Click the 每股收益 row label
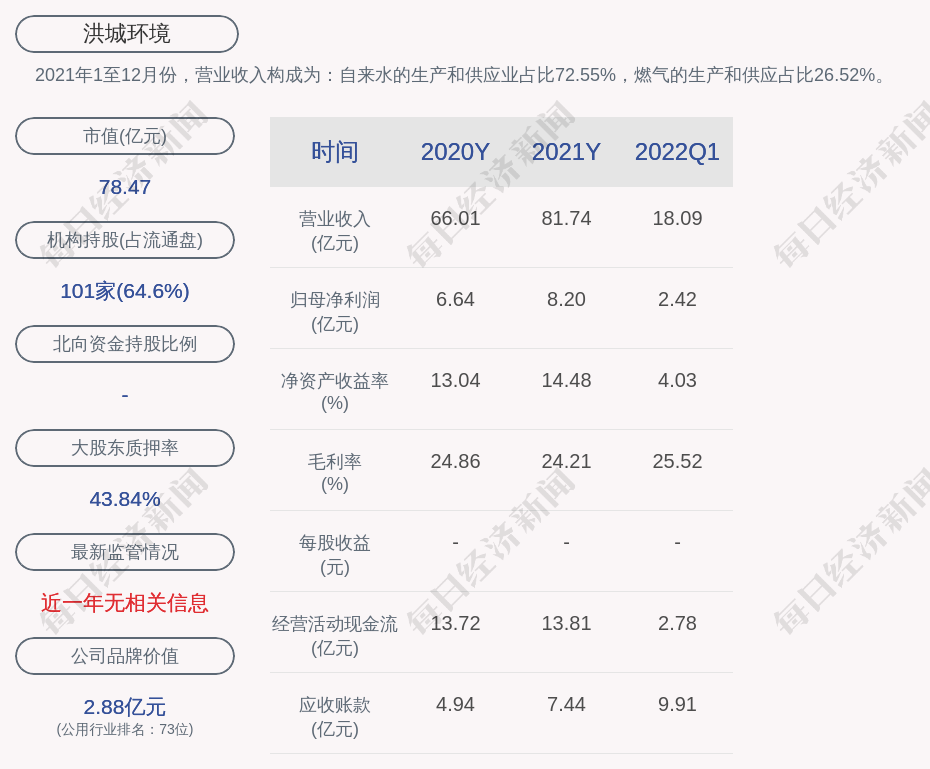The width and height of the screenshot is (930, 769). [x=335, y=555]
